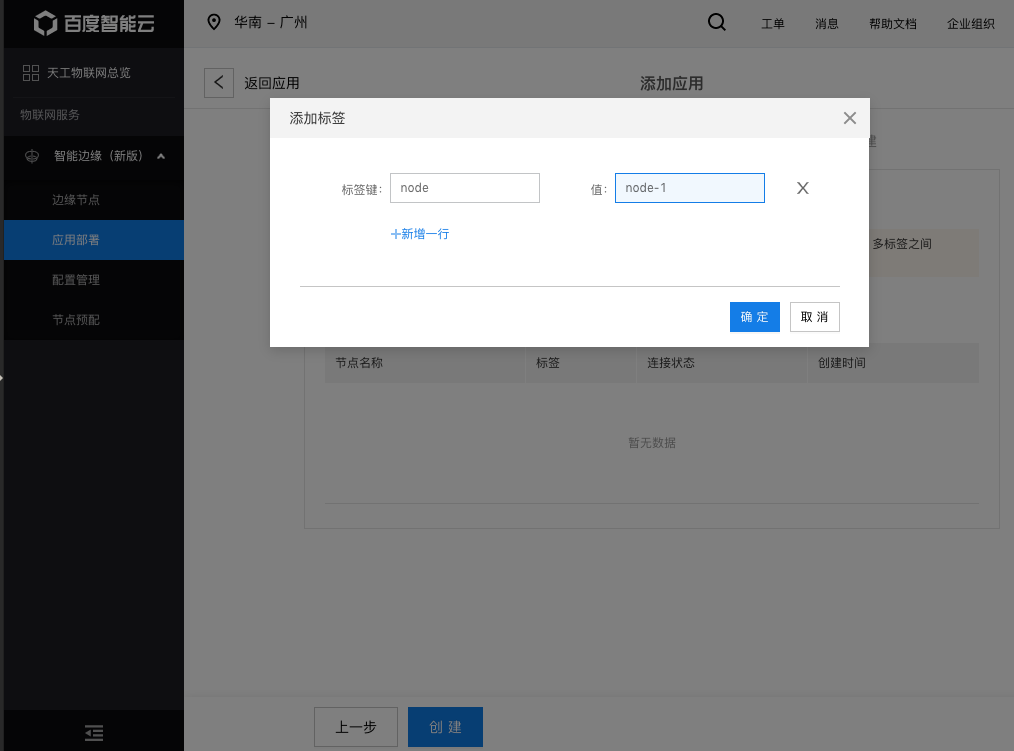1014x751 pixels.
Task: Remove the node label row
Action: click(803, 188)
